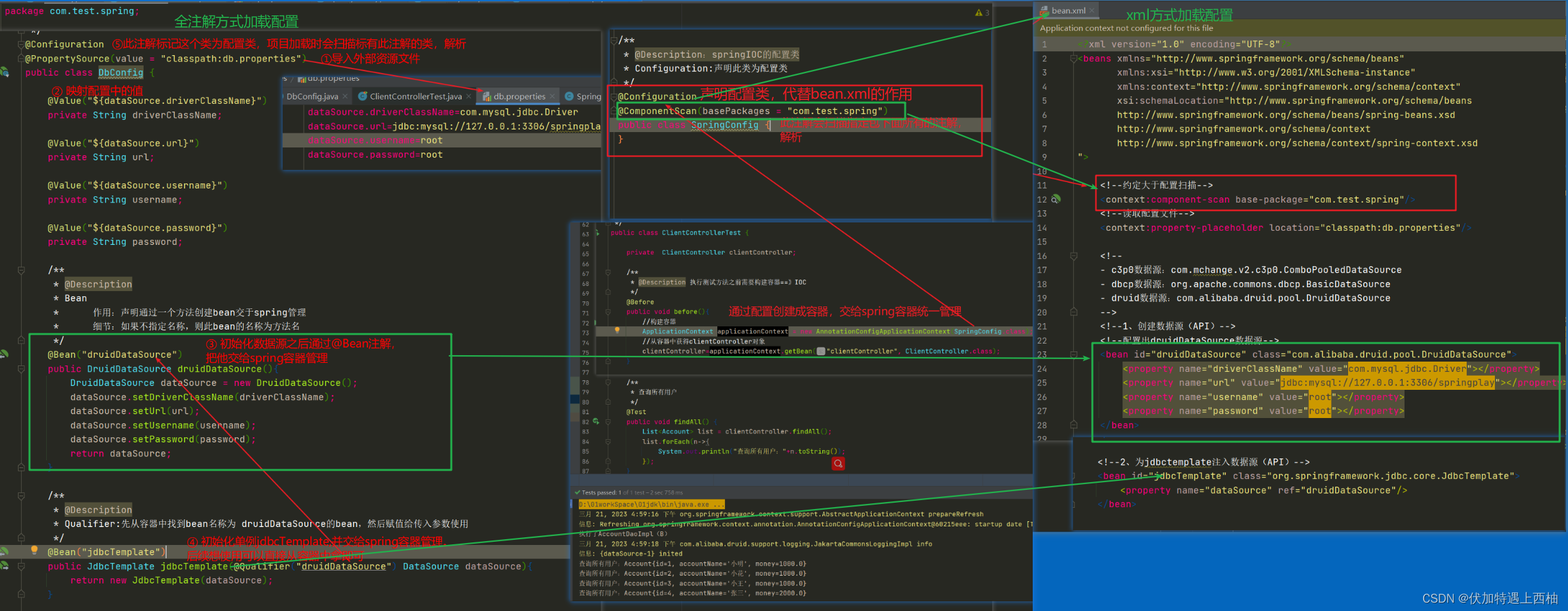Collapse the SpringConfig javadoc comment fold

(x=613, y=40)
